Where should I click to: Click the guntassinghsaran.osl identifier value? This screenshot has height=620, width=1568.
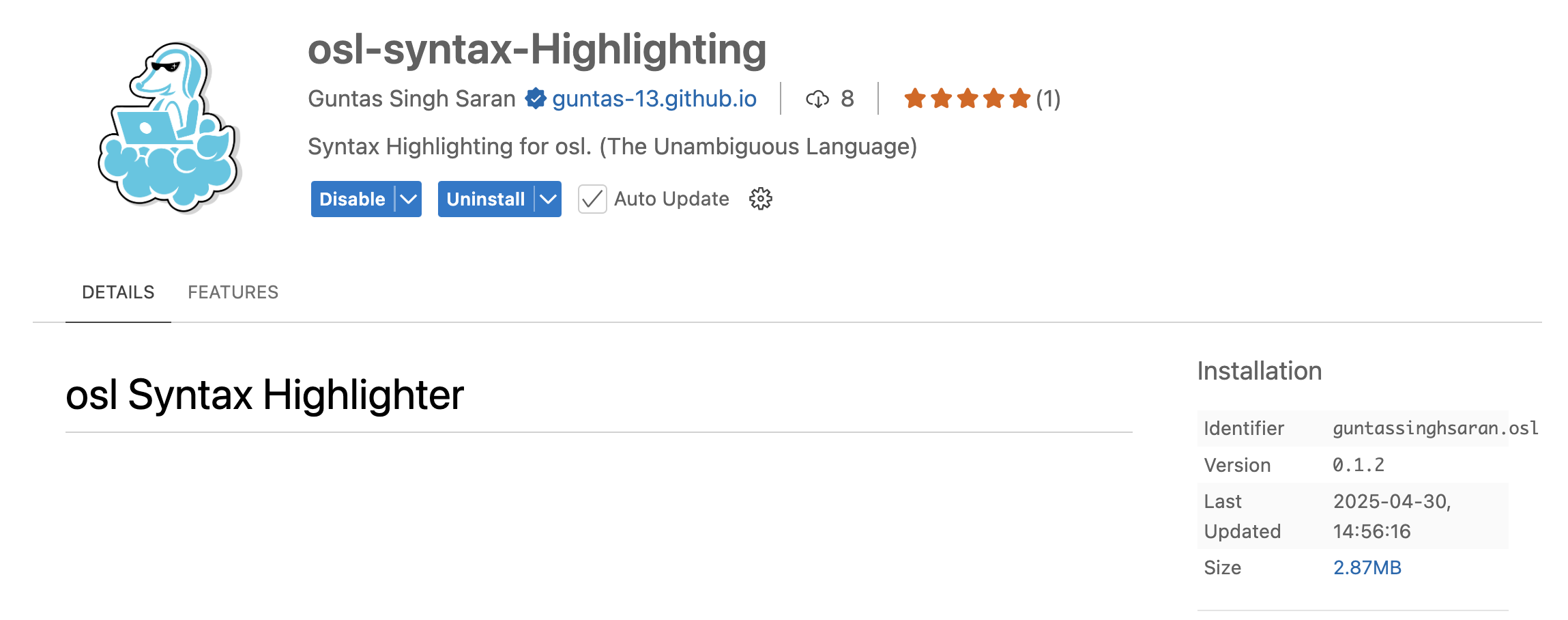pos(1436,428)
